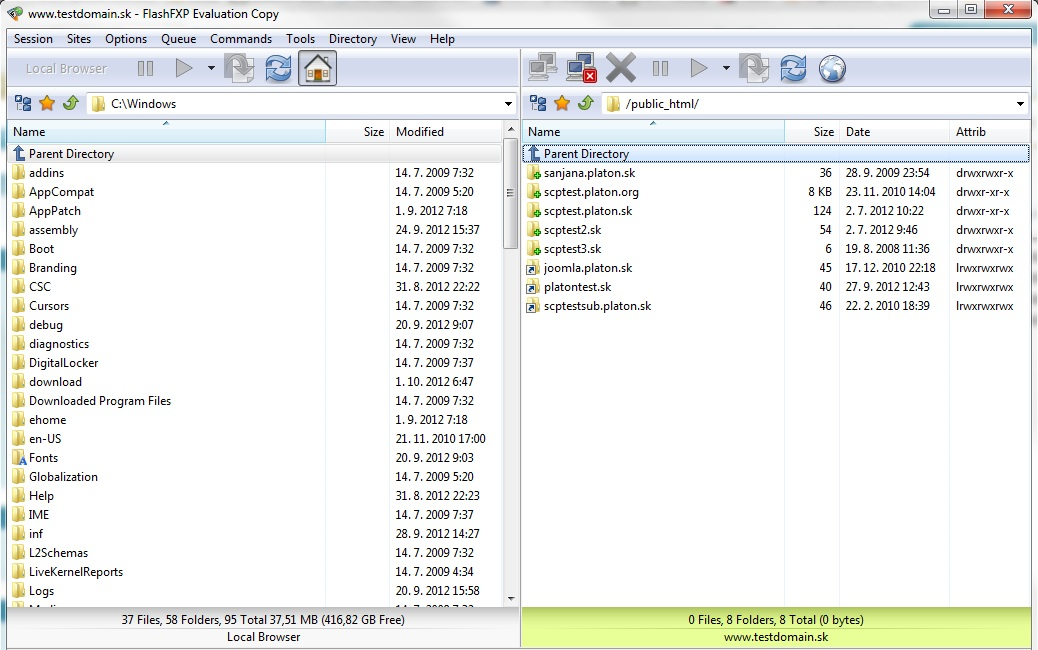Image resolution: width=1038 pixels, height=650 pixels.
Task: Go up a directory in remote pane
Action: coord(586,103)
